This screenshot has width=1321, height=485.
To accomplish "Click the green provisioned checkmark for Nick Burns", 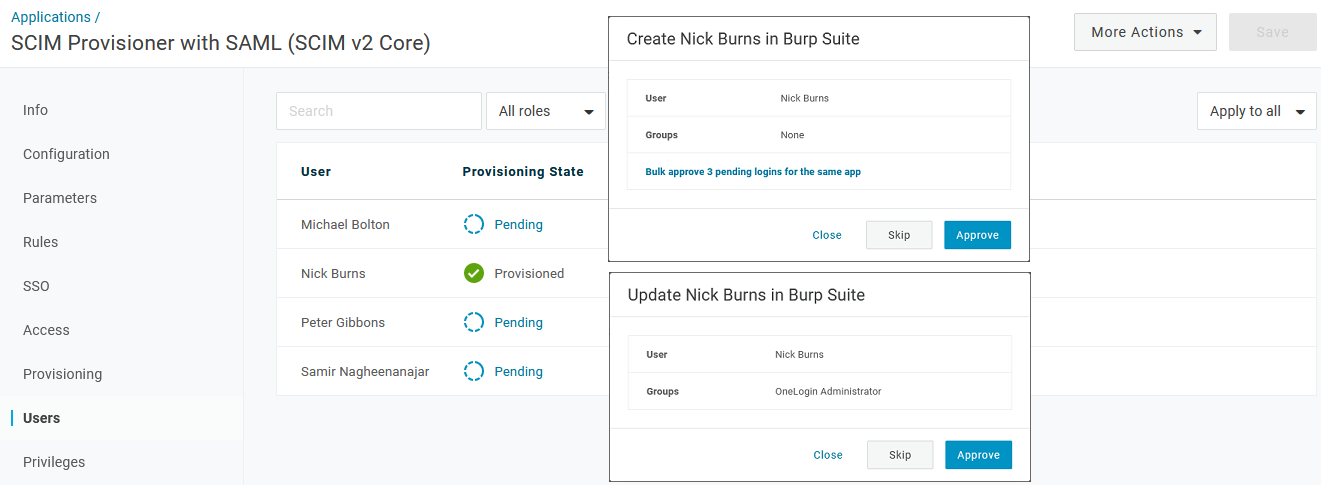I will click(474, 273).
